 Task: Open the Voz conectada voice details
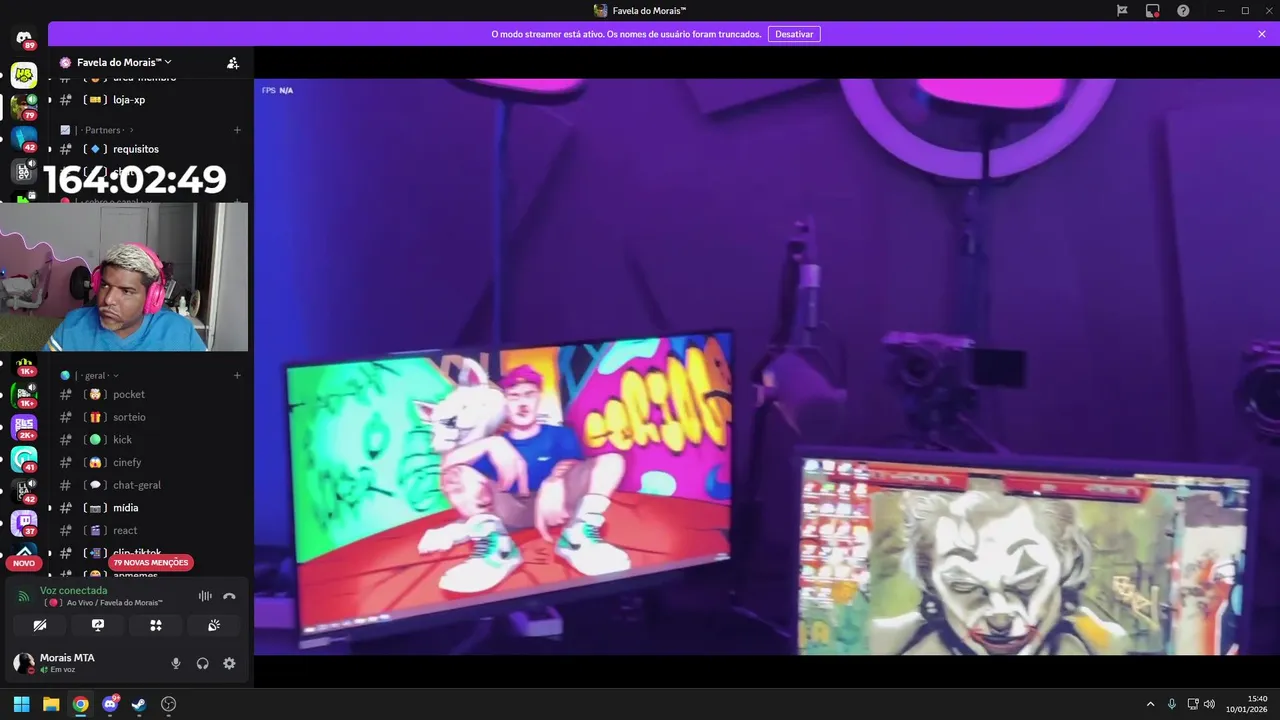click(73, 590)
